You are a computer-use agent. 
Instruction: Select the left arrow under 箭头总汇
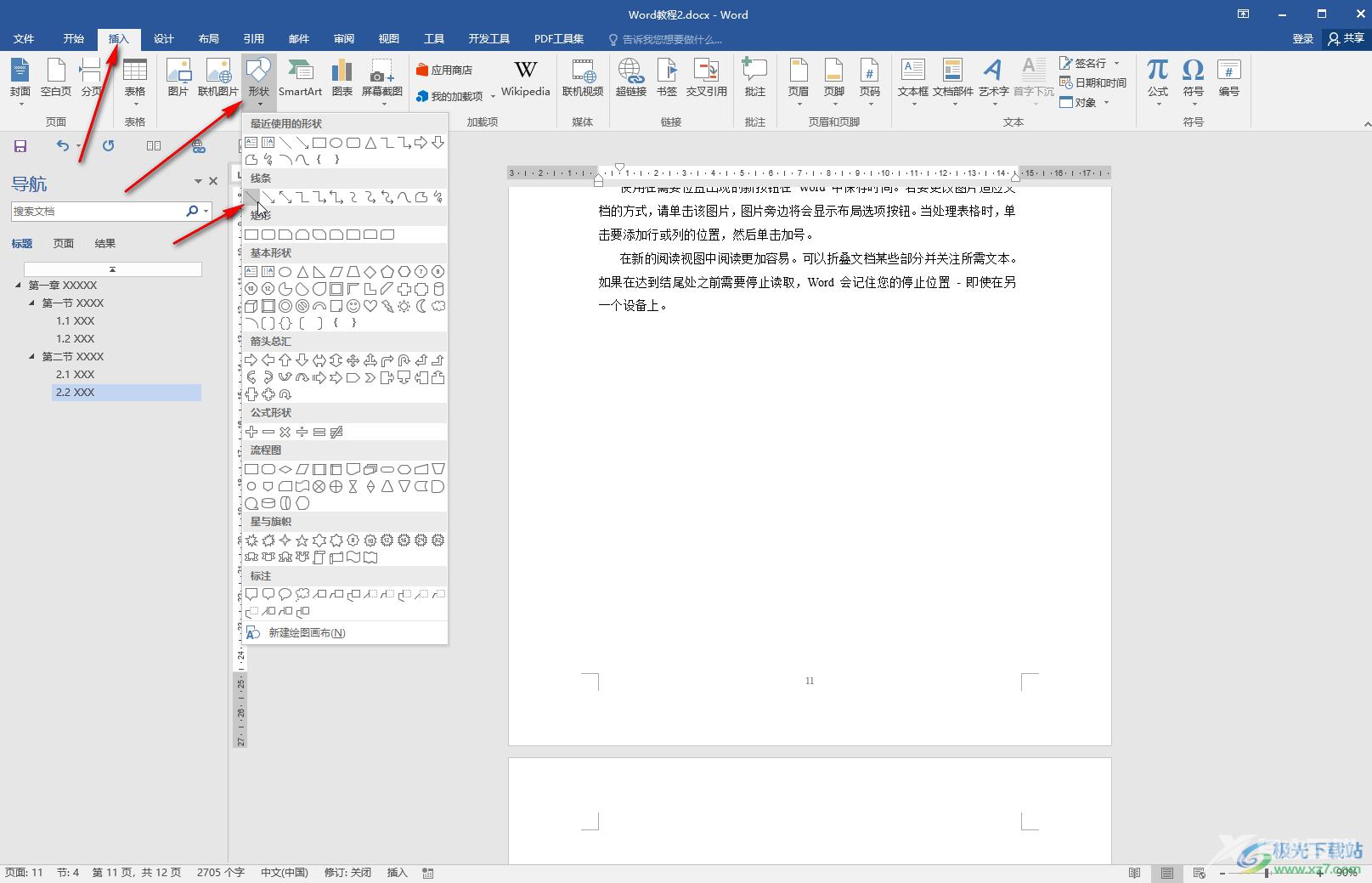click(268, 360)
